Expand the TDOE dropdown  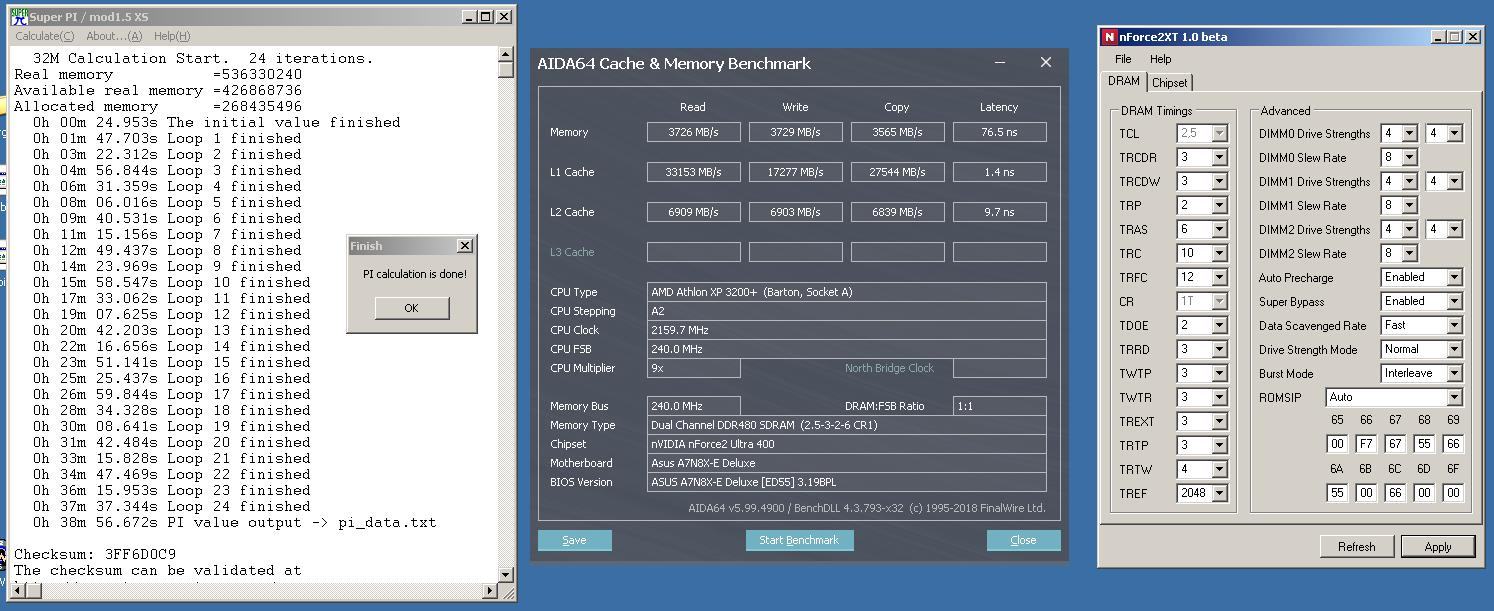(x=1219, y=325)
